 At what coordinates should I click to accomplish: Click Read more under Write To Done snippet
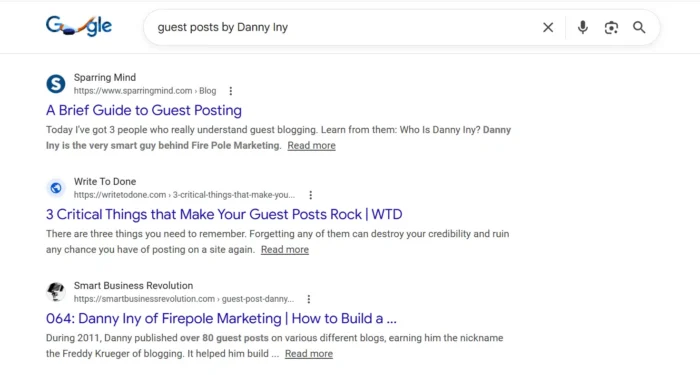point(285,250)
